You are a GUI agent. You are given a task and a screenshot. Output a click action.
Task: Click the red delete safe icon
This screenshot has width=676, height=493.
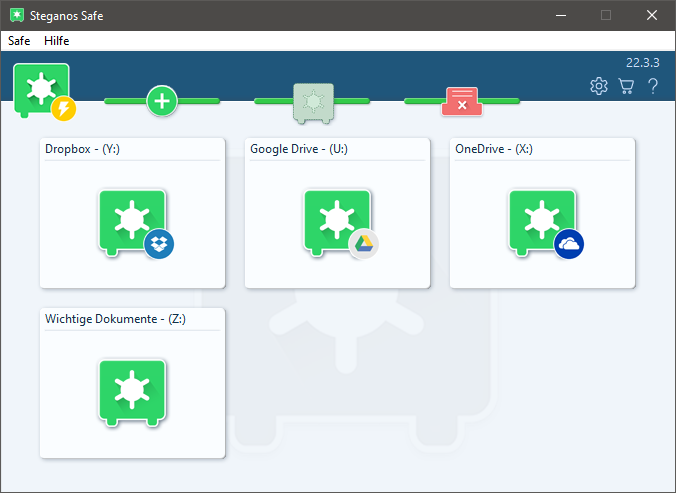pyautogui.click(x=462, y=101)
